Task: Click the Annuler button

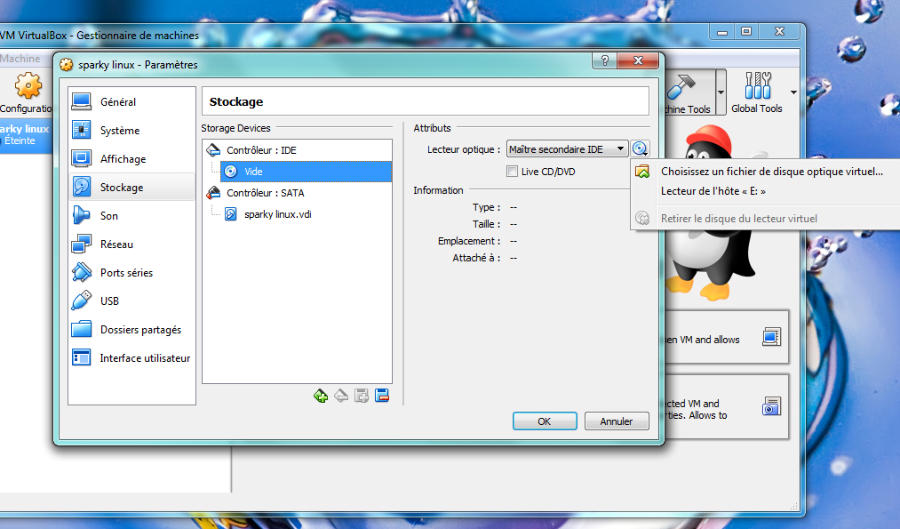Action: (616, 421)
